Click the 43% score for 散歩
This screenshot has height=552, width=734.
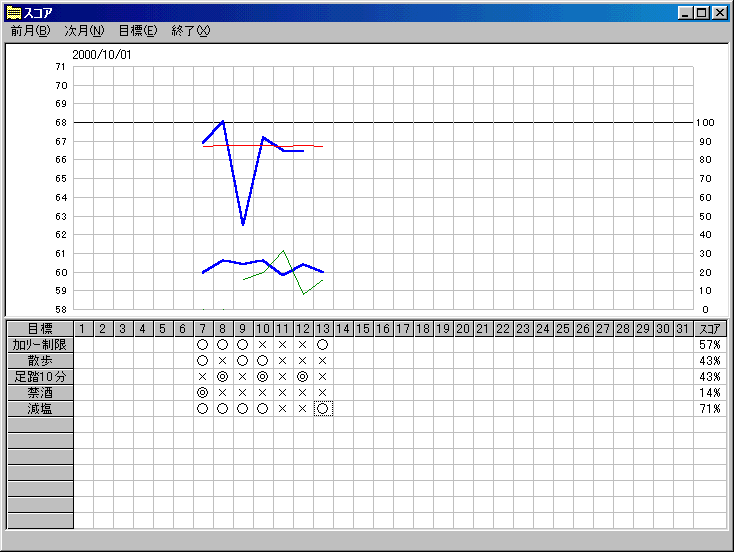pyautogui.click(x=710, y=361)
